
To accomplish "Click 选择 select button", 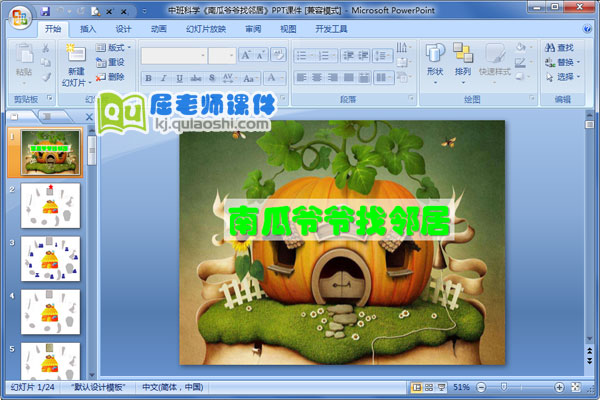I will pyautogui.click(x=562, y=77).
